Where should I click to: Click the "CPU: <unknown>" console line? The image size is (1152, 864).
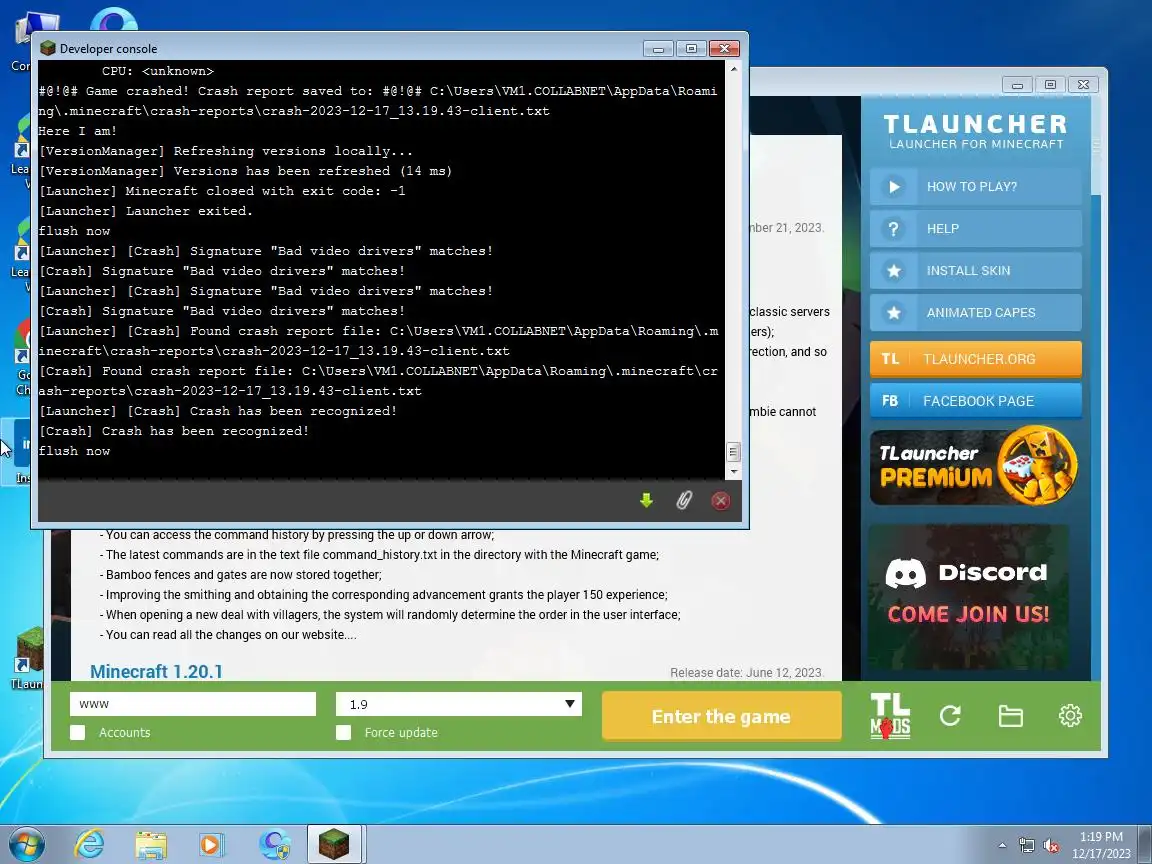coord(158,71)
